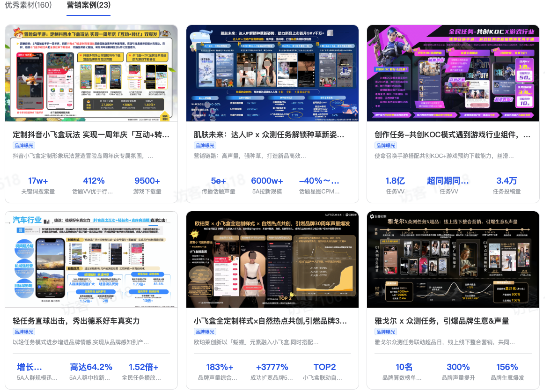Click the description under 小飞盒全定制样式 card
The image size is (545, 390).
(x=256, y=342)
